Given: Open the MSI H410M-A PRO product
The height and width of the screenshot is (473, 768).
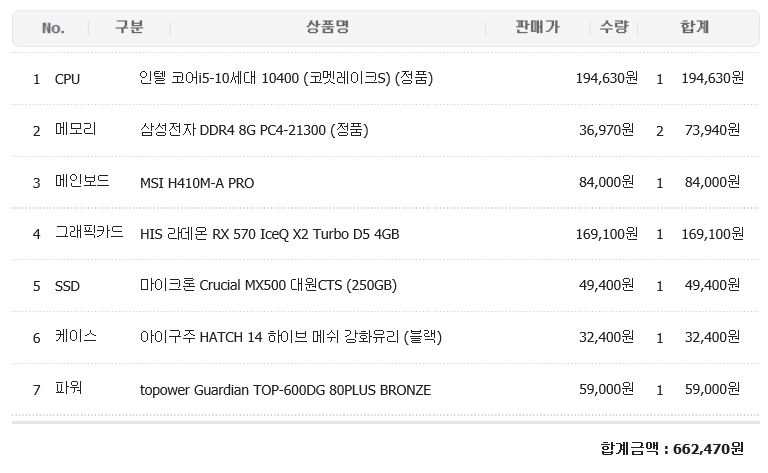Looking at the screenshot, I should click(197, 183).
